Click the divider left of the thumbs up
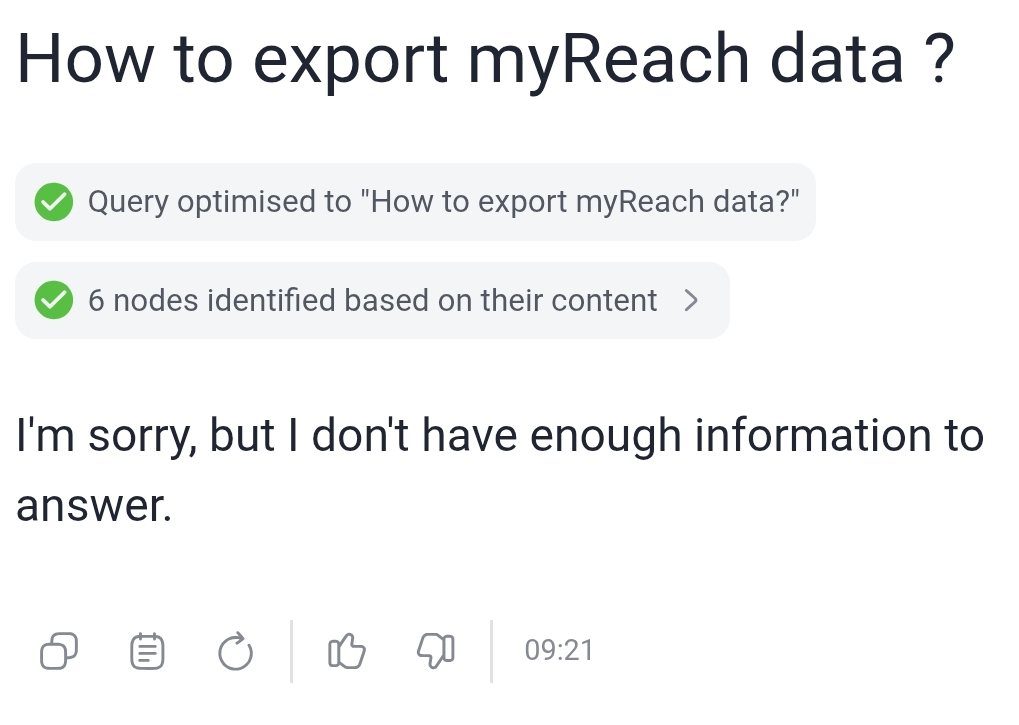This screenshot has height=725, width=1019. coord(291,651)
